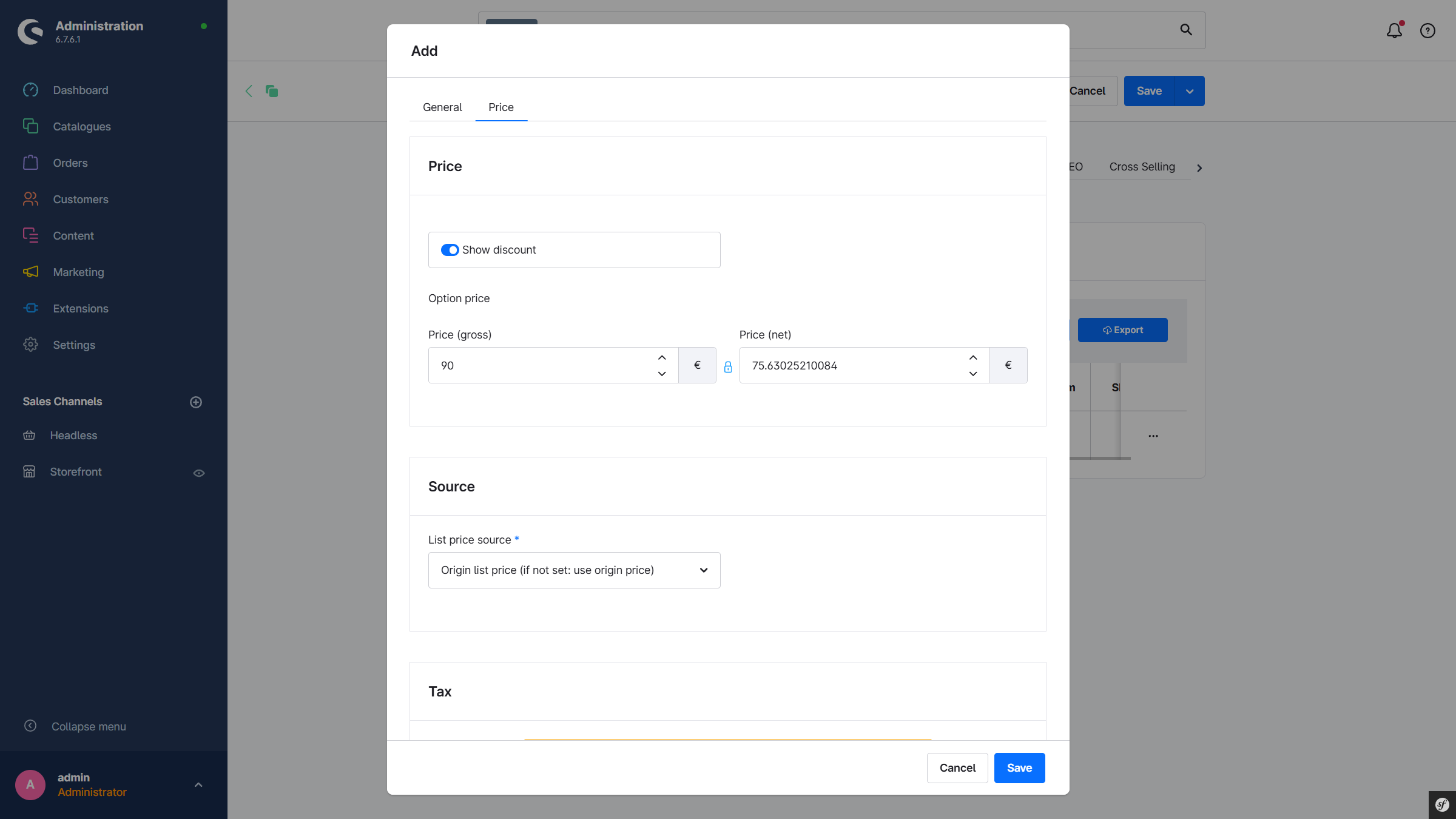Click Cancel in the Add dialog
The width and height of the screenshot is (1456, 819).
point(957,767)
